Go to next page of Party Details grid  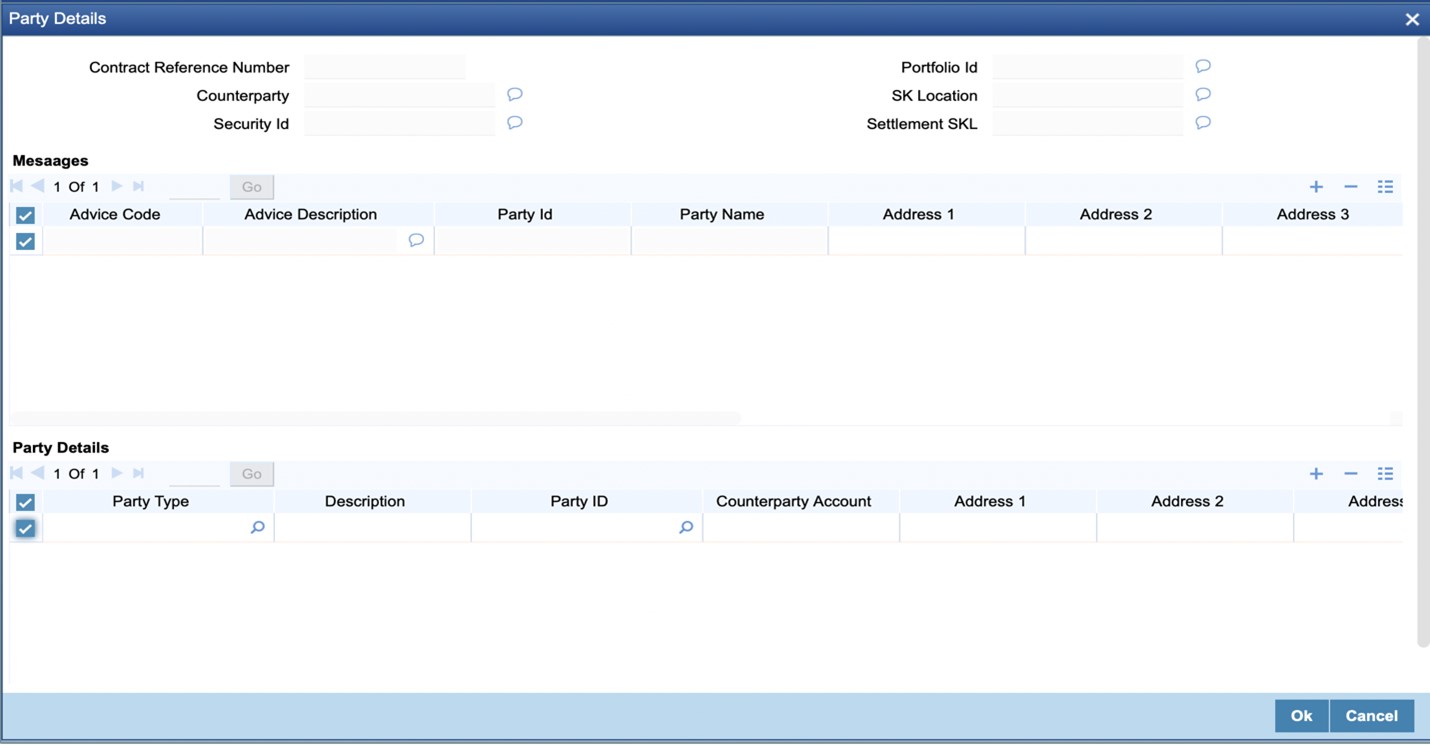117,473
